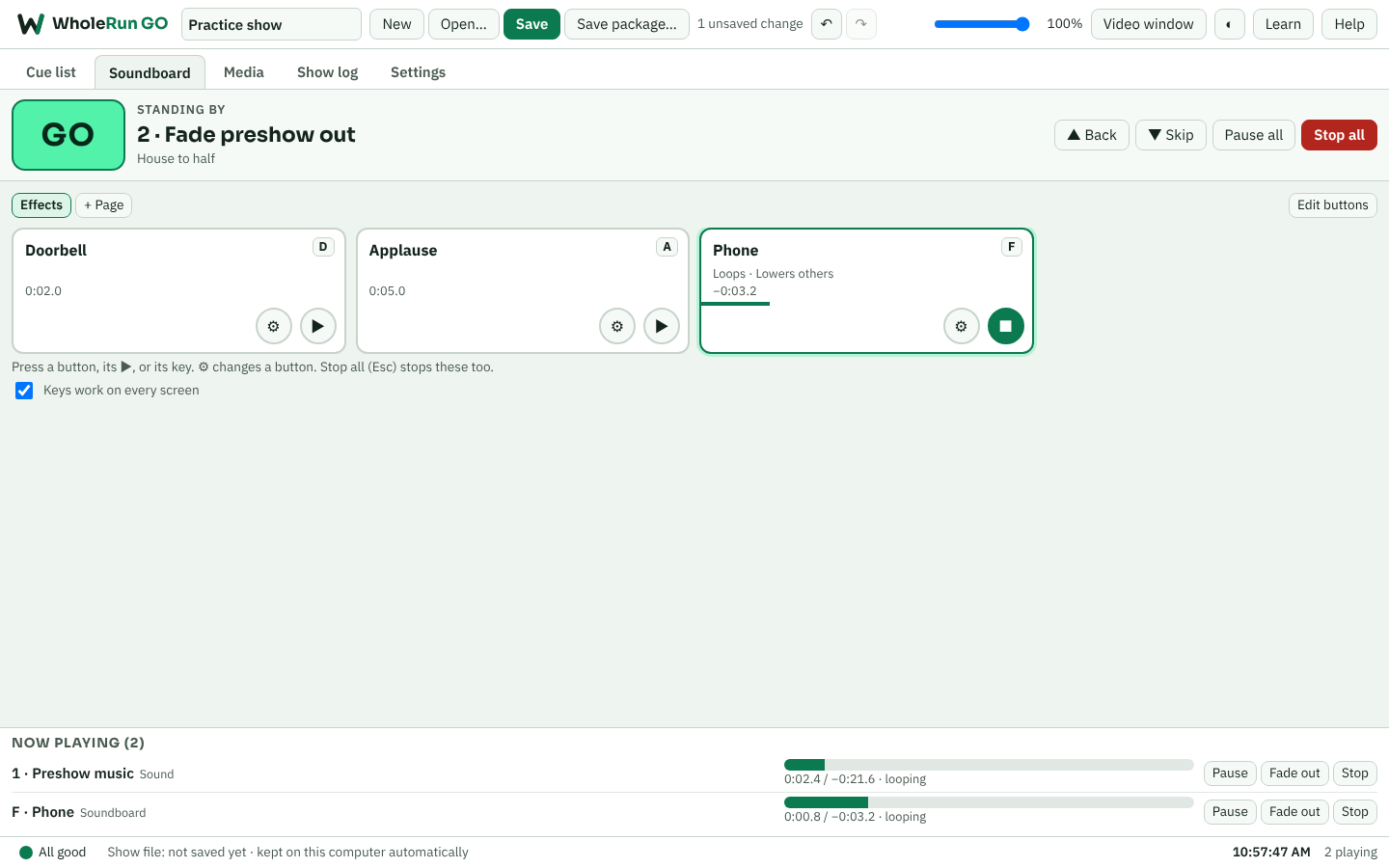Go to the Settings tab

click(x=419, y=72)
